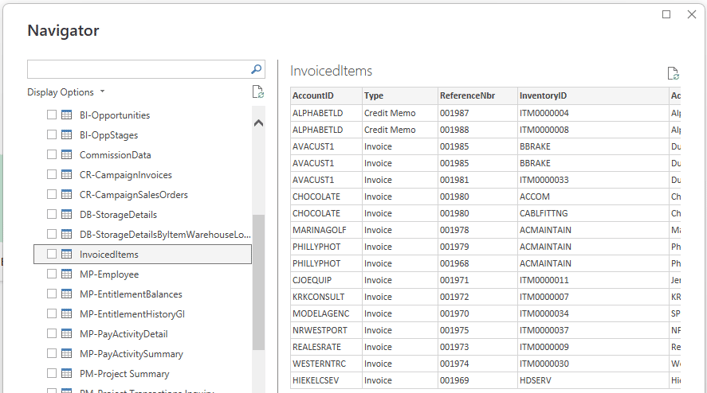Click the table icon next to MP-Employee

tap(66, 274)
